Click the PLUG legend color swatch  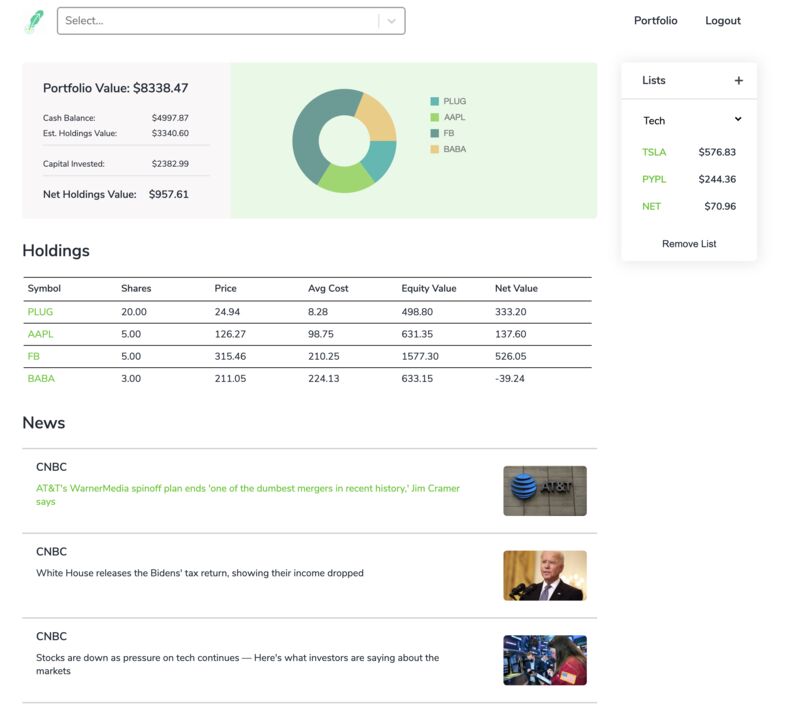[434, 101]
